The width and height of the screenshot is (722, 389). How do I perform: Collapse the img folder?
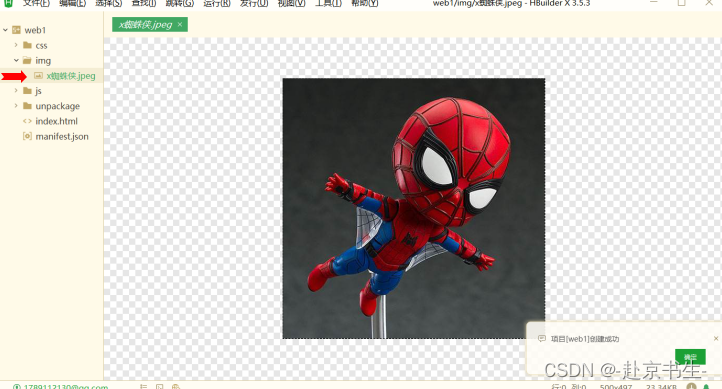[x=16, y=60]
